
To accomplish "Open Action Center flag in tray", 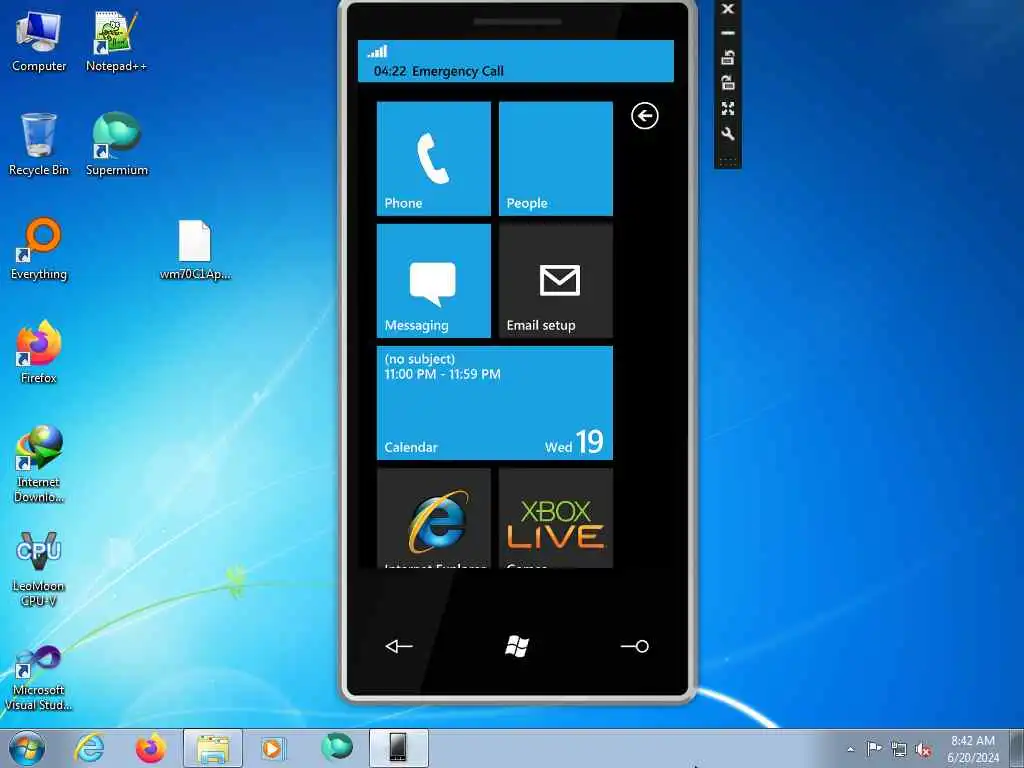I will click(x=874, y=749).
